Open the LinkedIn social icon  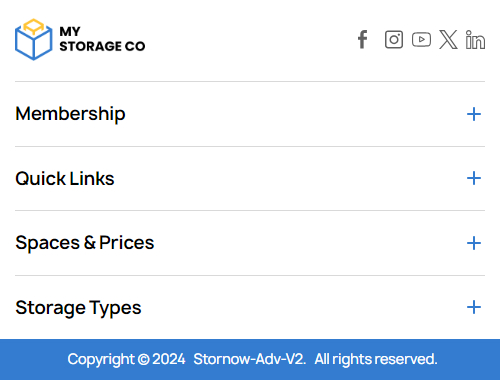pos(475,40)
